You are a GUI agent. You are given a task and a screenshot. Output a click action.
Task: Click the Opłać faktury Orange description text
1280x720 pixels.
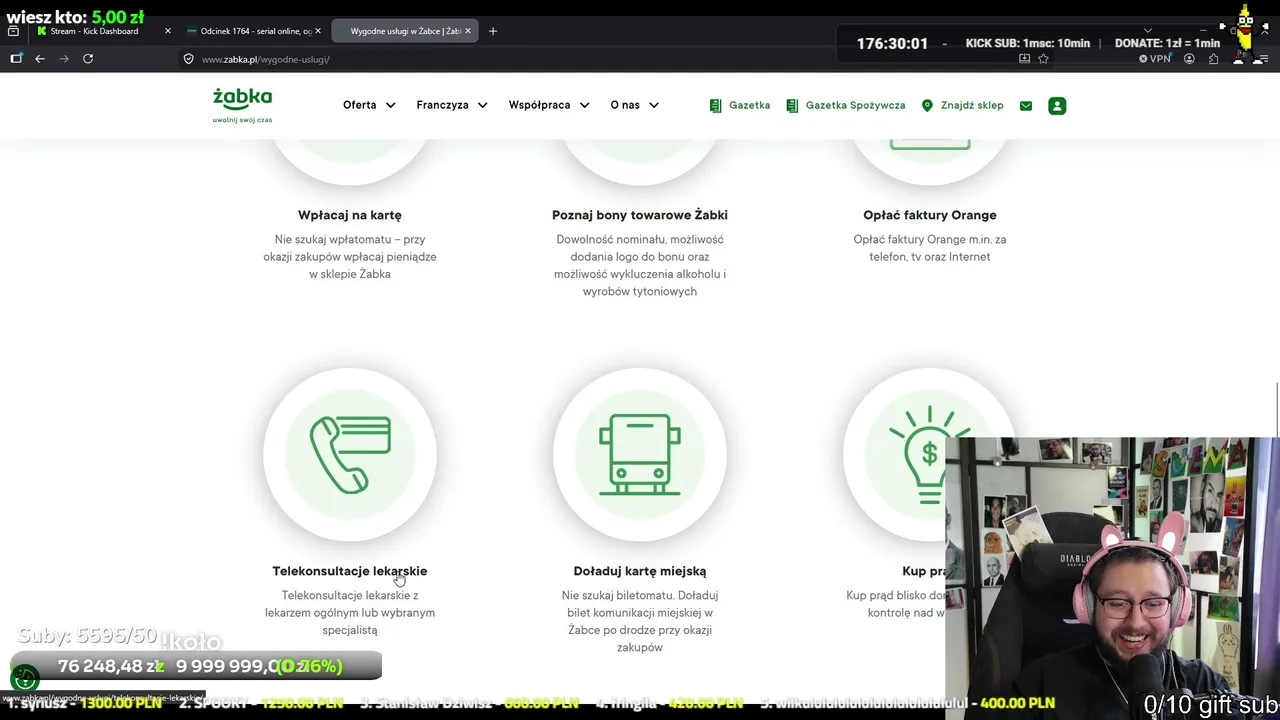pyautogui.click(x=930, y=248)
